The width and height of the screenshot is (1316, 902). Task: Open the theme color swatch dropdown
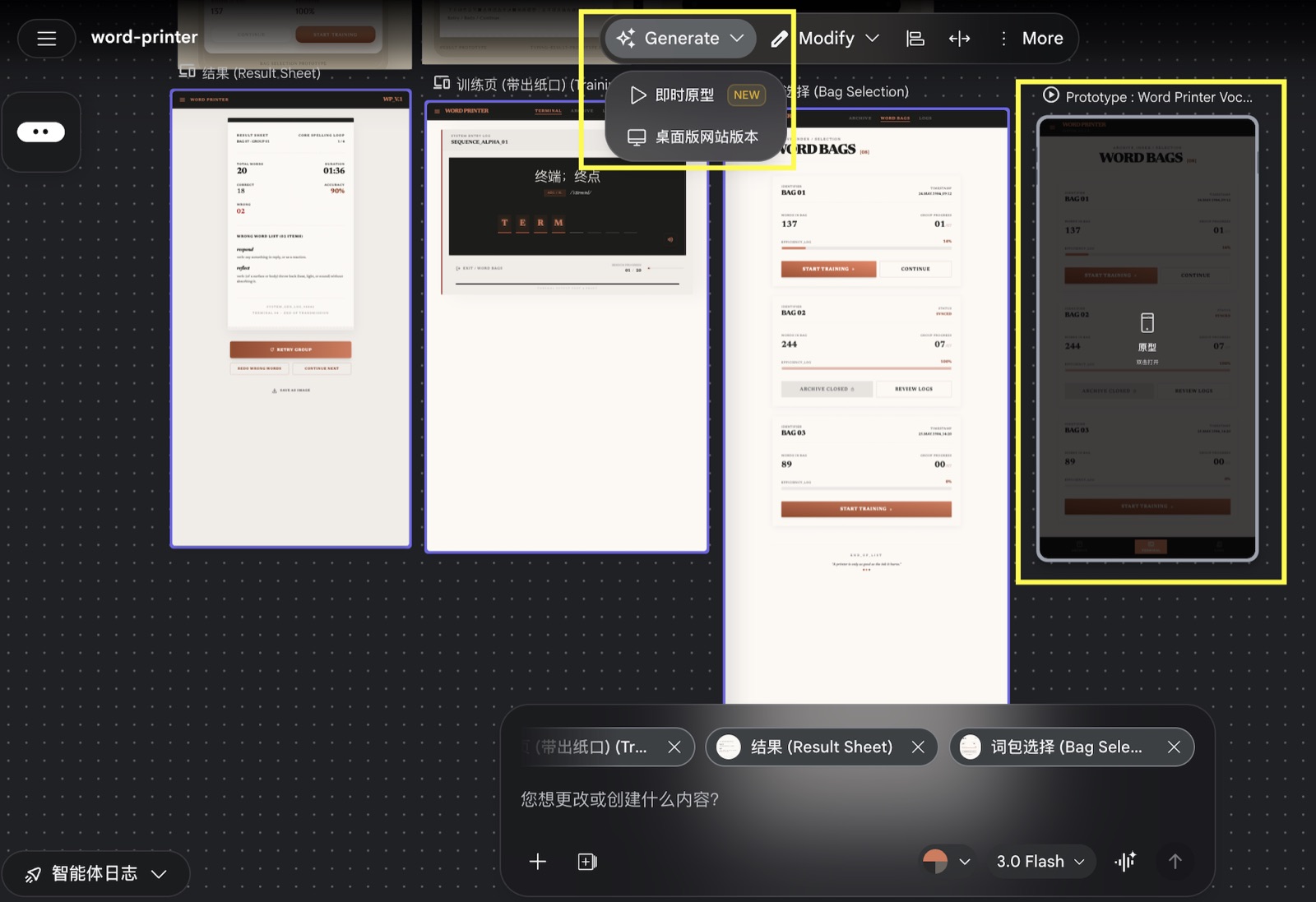click(947, 861)
